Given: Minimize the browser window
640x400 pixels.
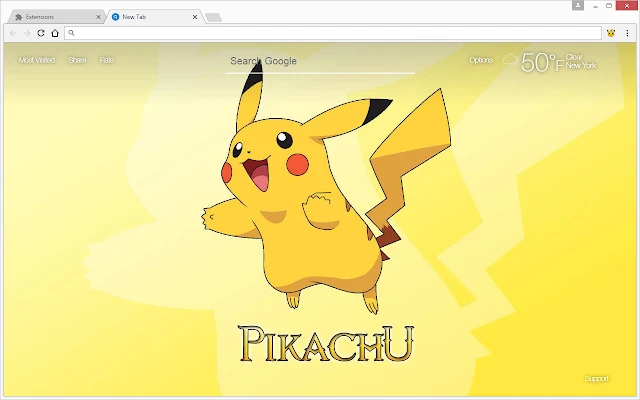Looking at the screenshot, I should [x=596, y=6].
